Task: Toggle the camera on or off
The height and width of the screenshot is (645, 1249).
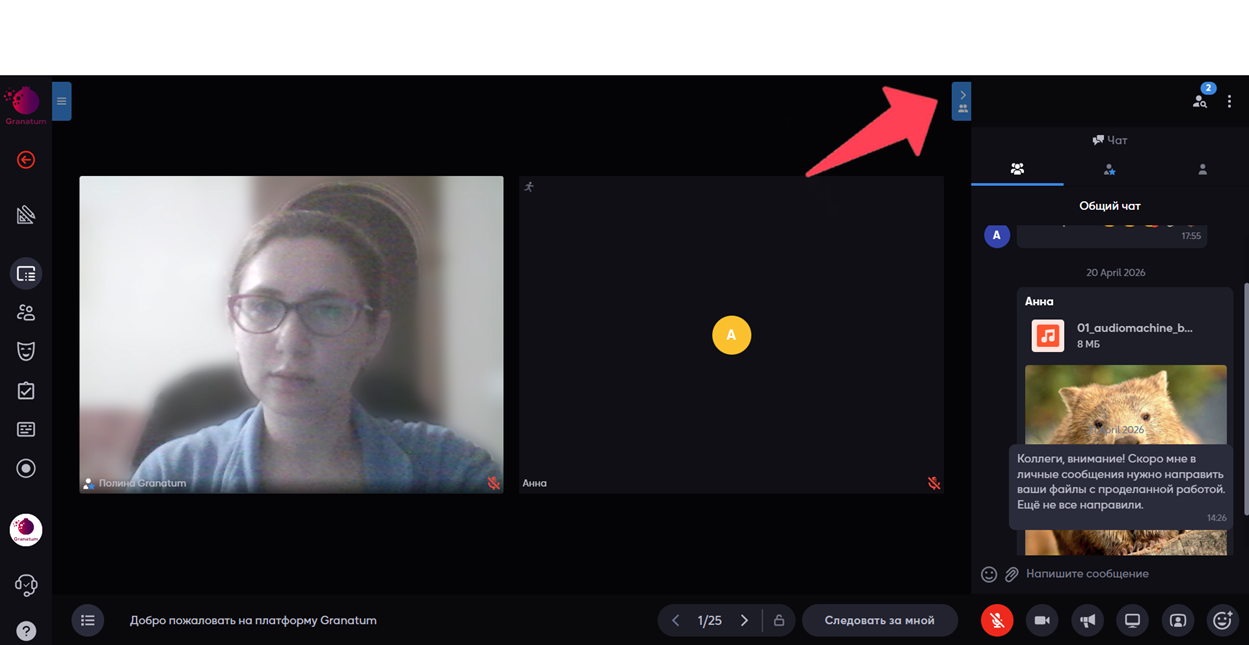Action: click(x=1041, y=621)
